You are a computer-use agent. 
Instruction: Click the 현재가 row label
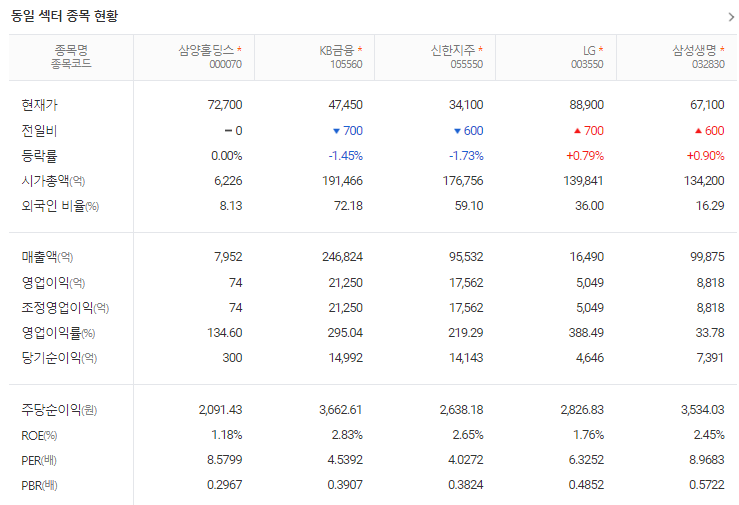(x=40, y=105)
